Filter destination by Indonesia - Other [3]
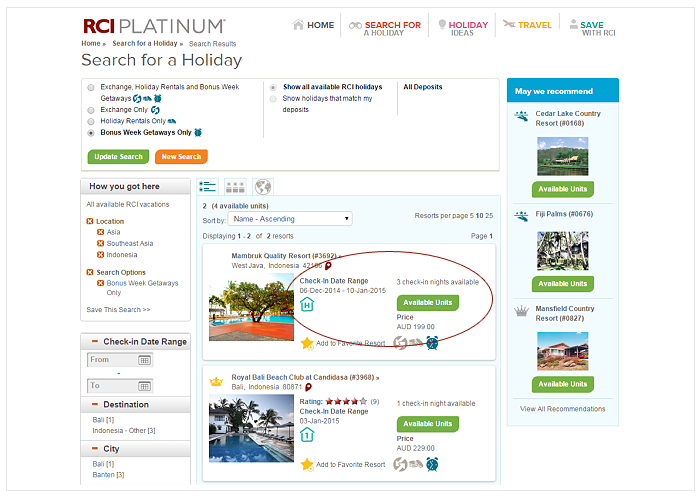 click(x=124, y=431)
